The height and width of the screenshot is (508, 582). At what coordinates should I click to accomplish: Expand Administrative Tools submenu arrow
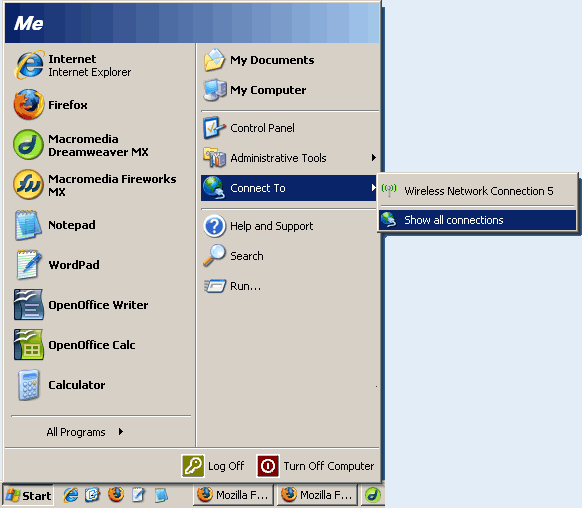(374, 158)
